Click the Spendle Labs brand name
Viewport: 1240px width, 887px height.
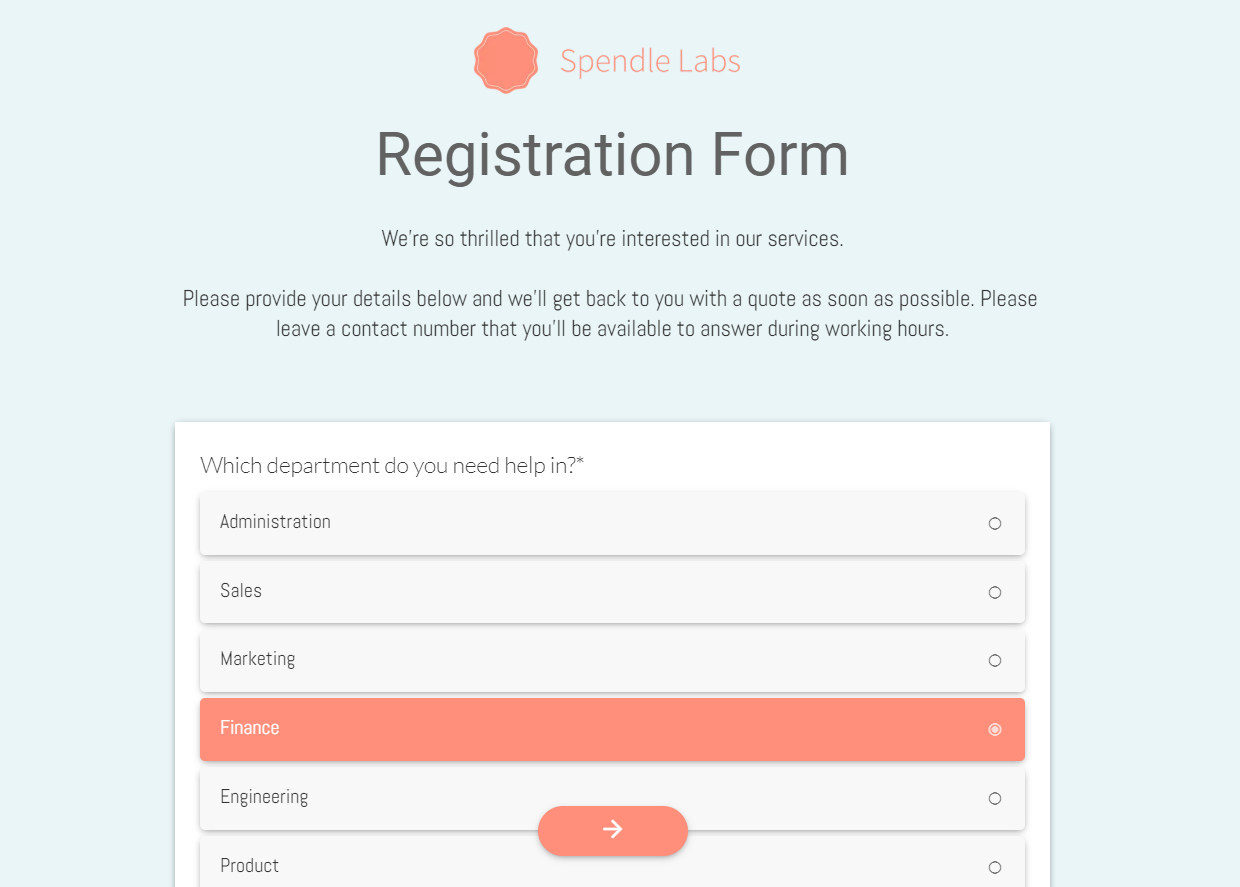click(650, 61)
